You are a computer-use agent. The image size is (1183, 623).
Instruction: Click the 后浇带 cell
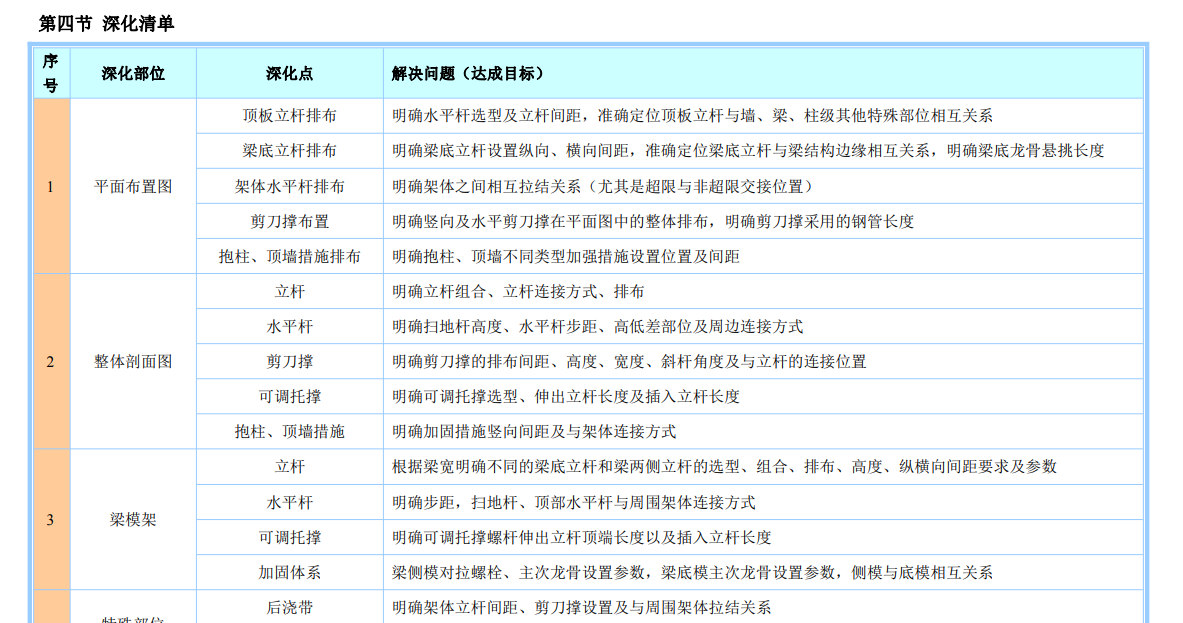[x=289, y=607]
